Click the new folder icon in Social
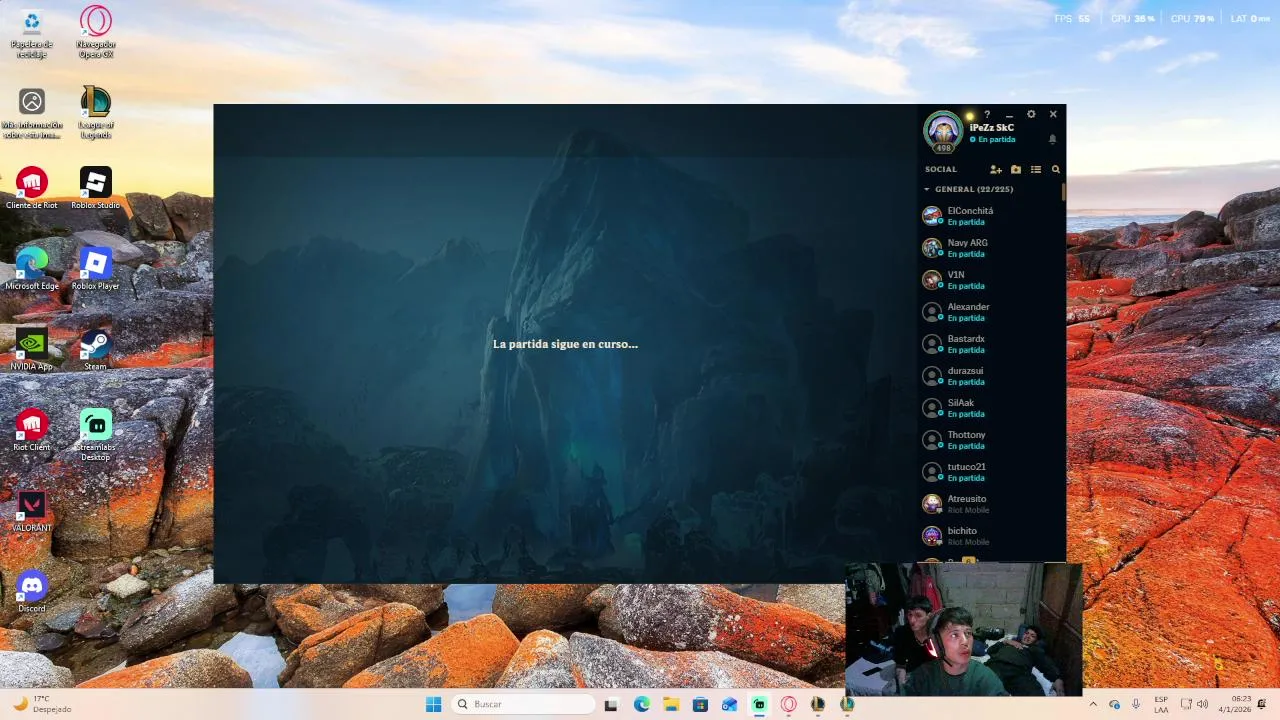 1016,170
